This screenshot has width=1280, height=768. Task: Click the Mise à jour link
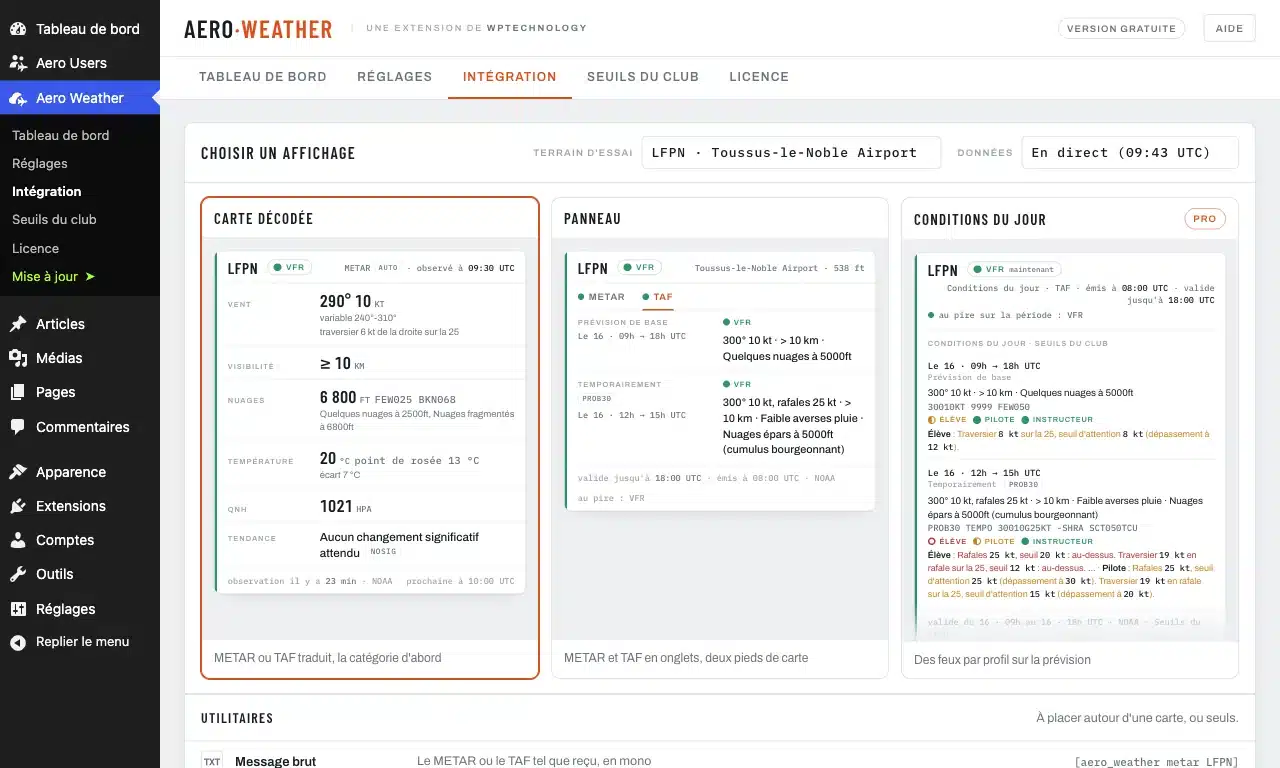click(53, 276)
